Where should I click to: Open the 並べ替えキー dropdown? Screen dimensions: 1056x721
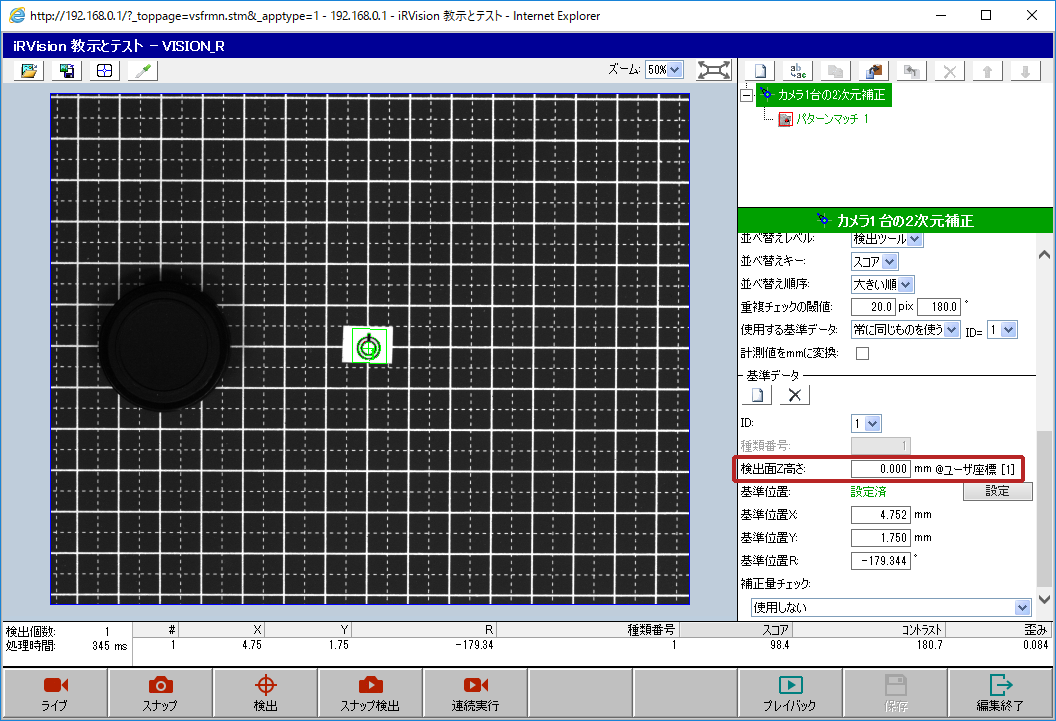click(x=875, y=261)
